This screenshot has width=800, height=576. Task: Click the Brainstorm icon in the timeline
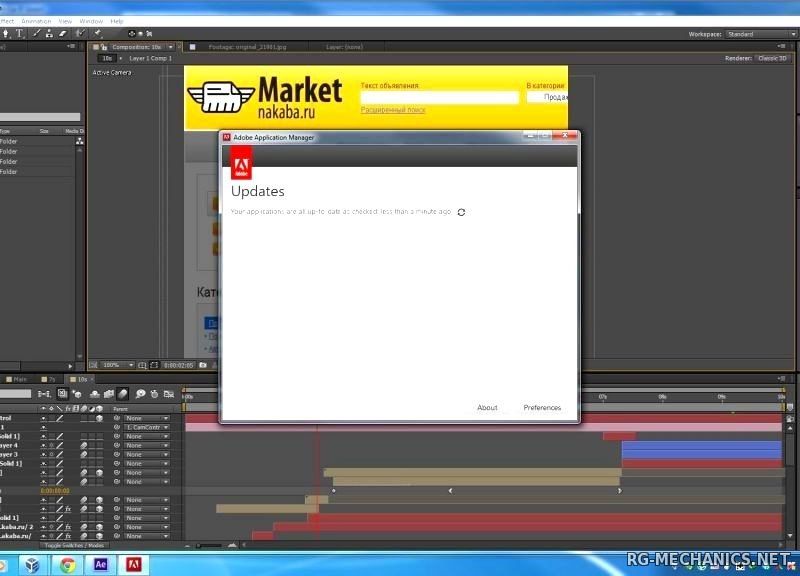[x=140, y=394]
